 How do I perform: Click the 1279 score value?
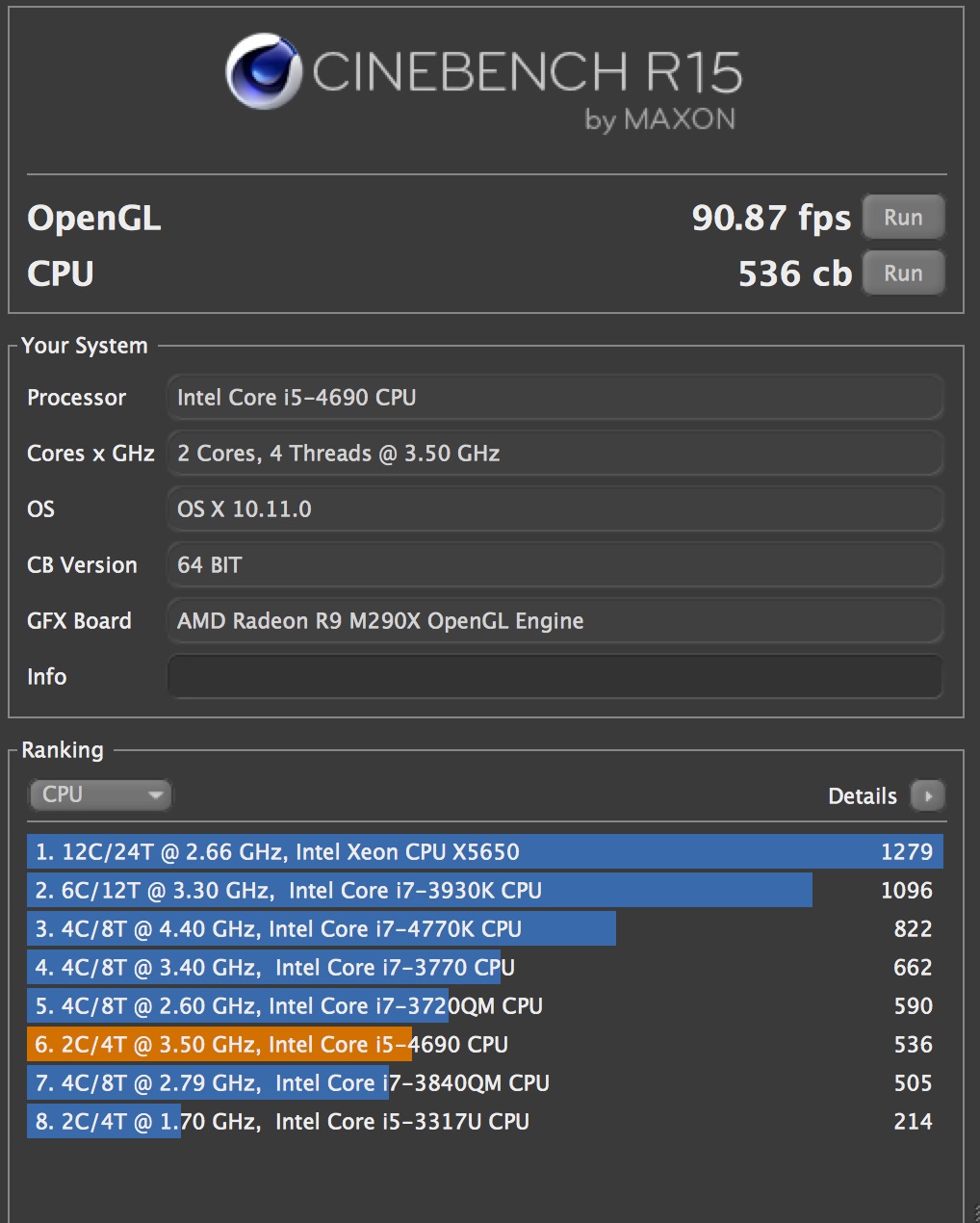[907, 852]
